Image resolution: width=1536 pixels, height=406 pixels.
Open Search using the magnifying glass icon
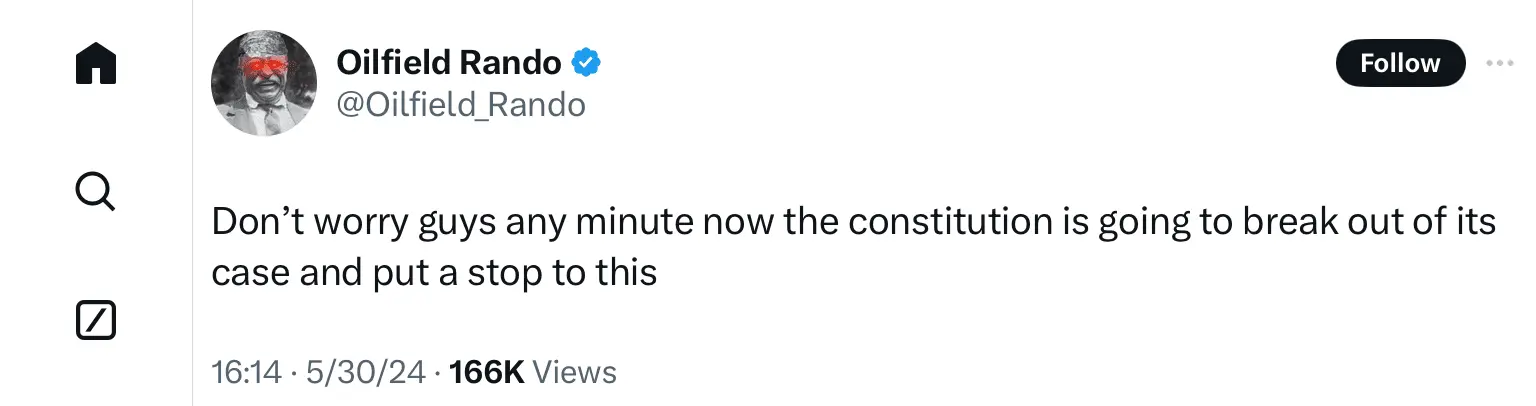96,190
